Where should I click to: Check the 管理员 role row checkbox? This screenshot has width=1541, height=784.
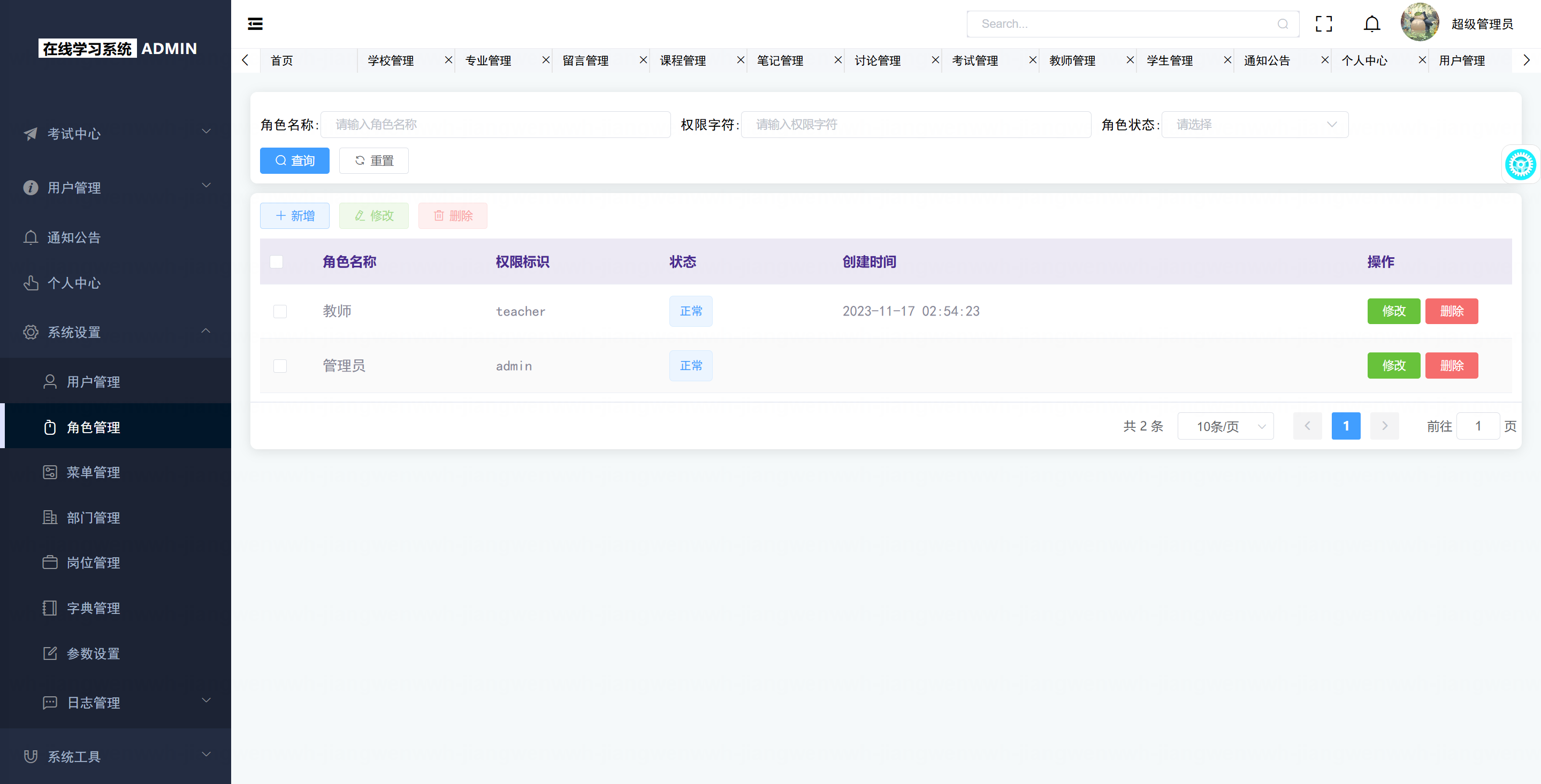click(x=280, y=366)
